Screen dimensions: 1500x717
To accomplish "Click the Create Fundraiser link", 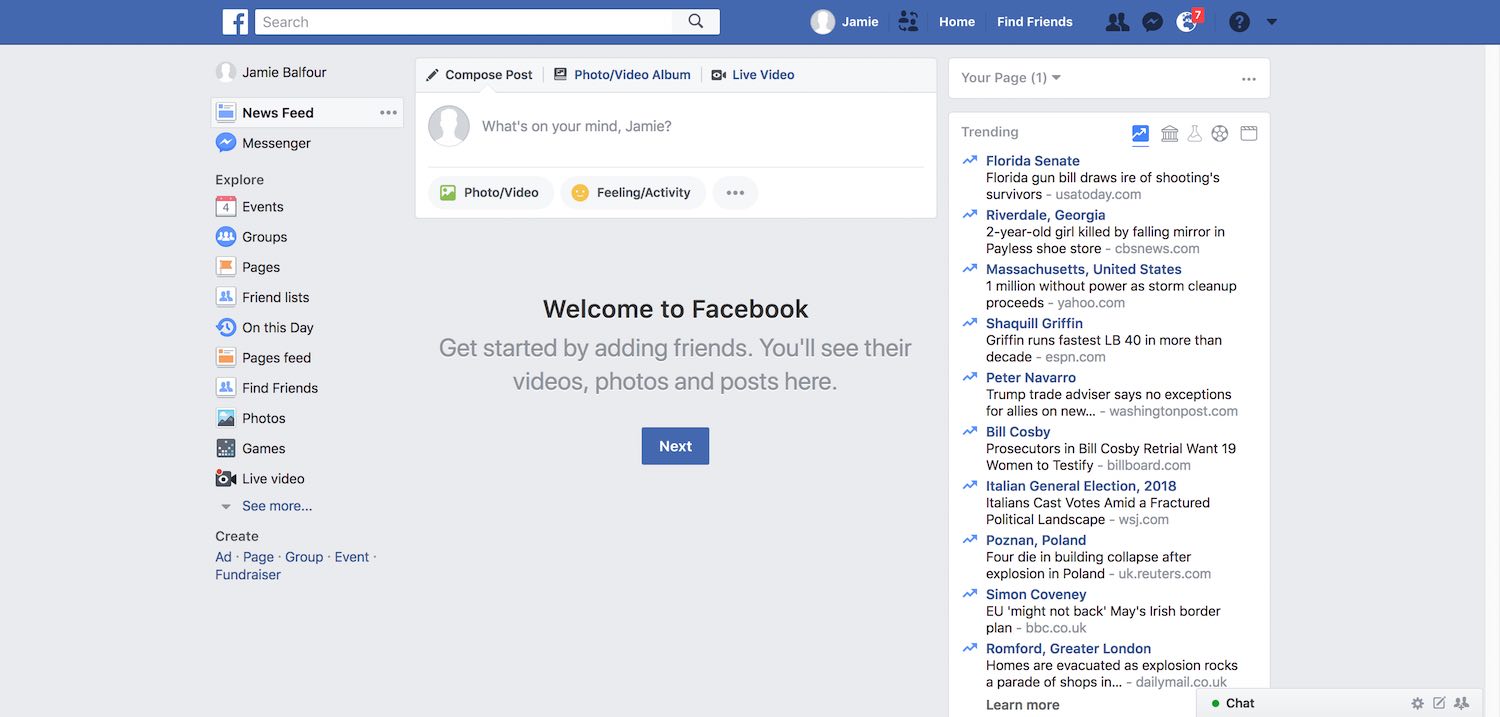I will pyautogui.click(x=248, y=575).
